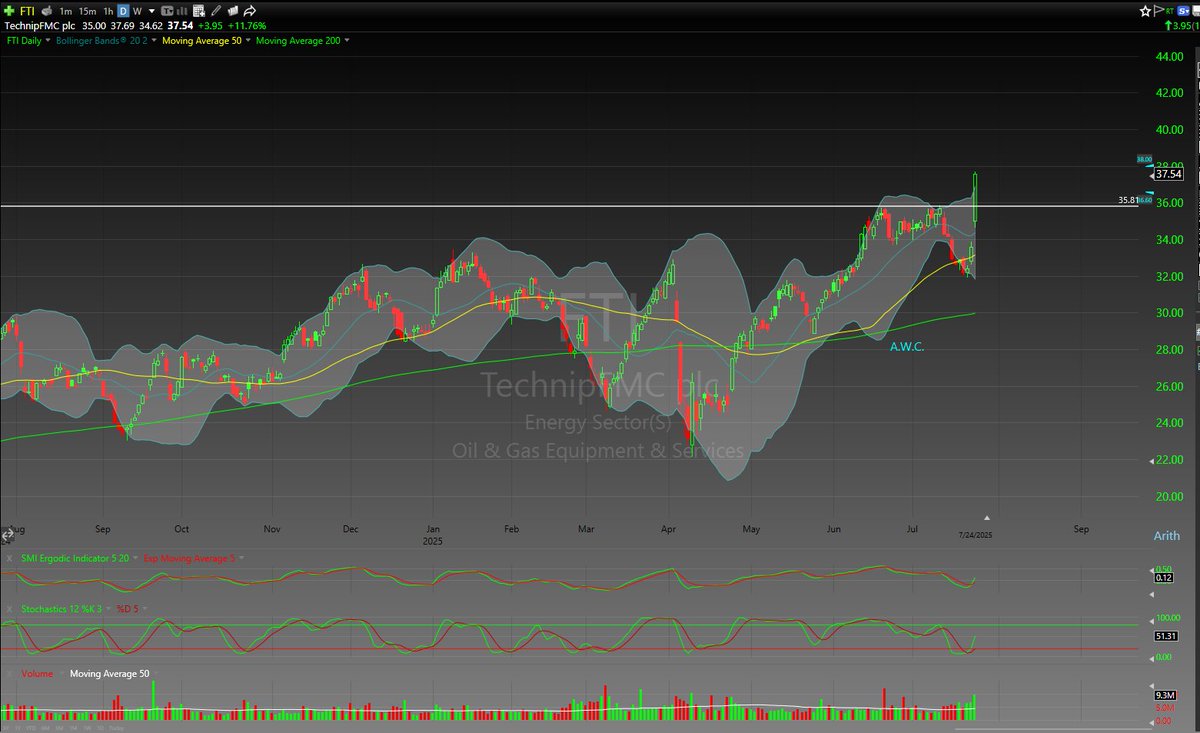The width and height of the screenshot is (1200, 733).
Task: Click the 35.81 horizontal line label
Action: [x=1128, y=200]
